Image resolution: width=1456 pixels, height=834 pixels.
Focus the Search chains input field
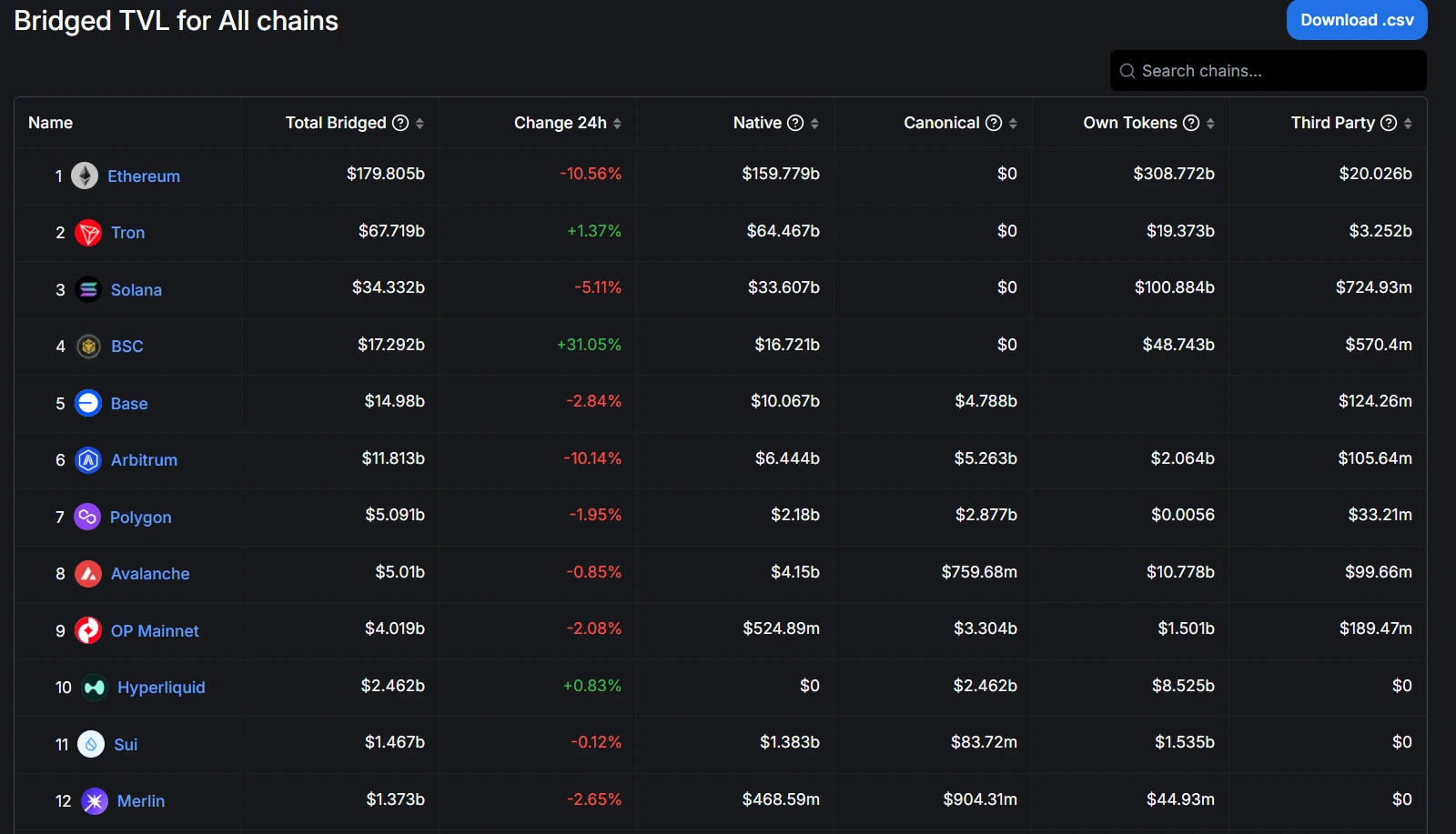pos(1268,71)
